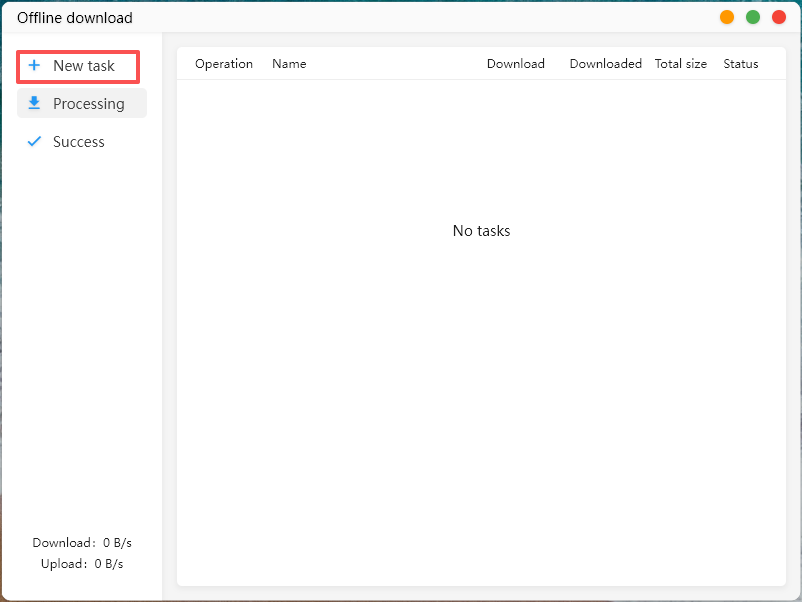Open the Processing tasks list
The width and height of the screenshot is (802, 602).
click(x=82, y=103)
